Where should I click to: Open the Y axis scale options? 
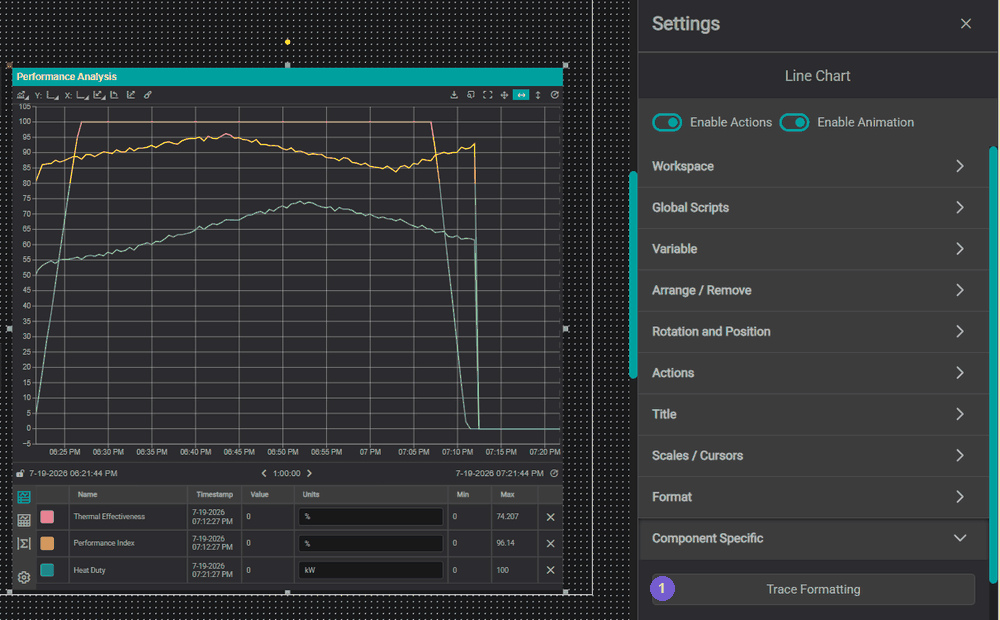tap(52, 95)
